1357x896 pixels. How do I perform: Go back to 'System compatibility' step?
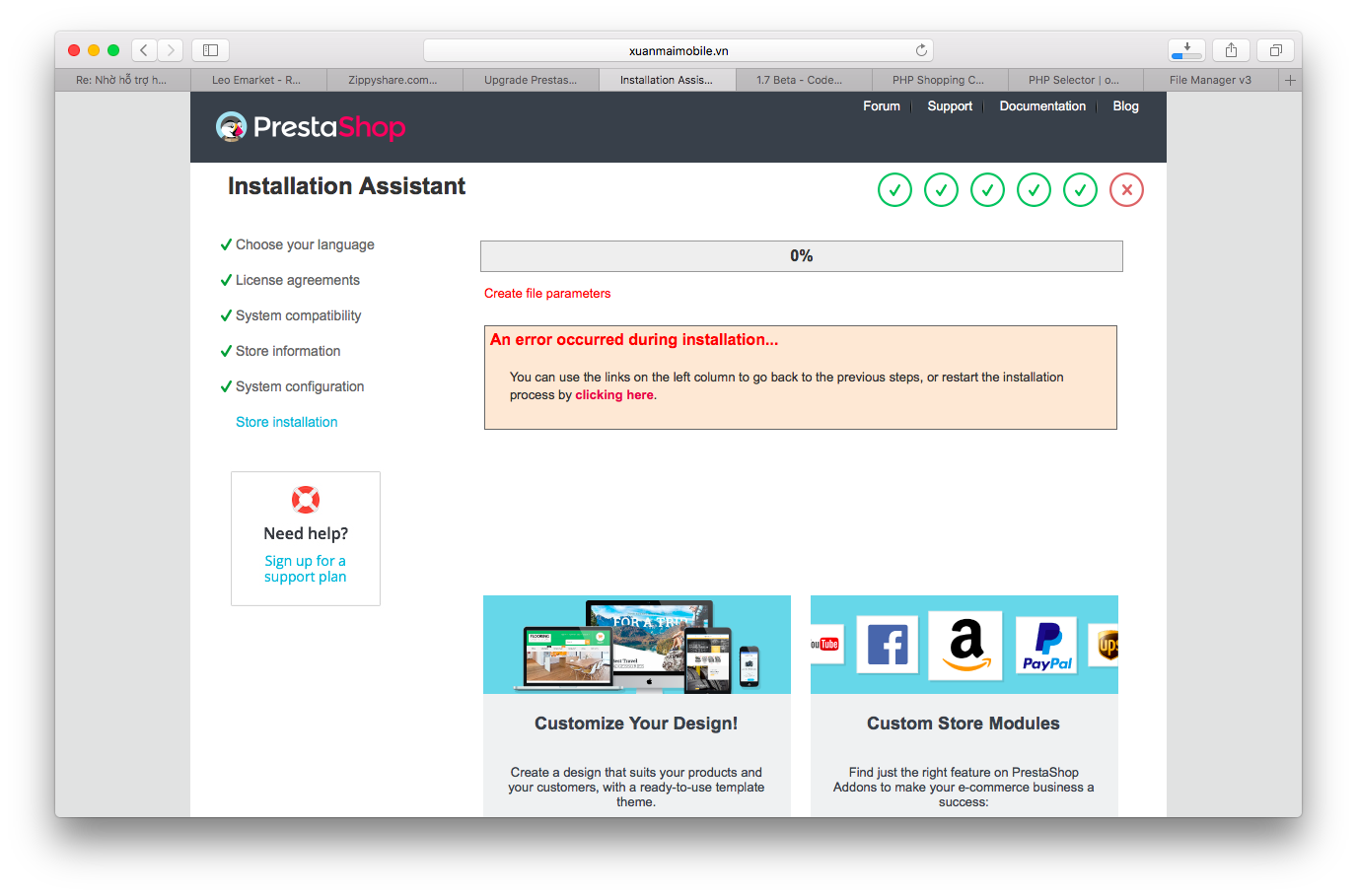[x=299, y=315]
